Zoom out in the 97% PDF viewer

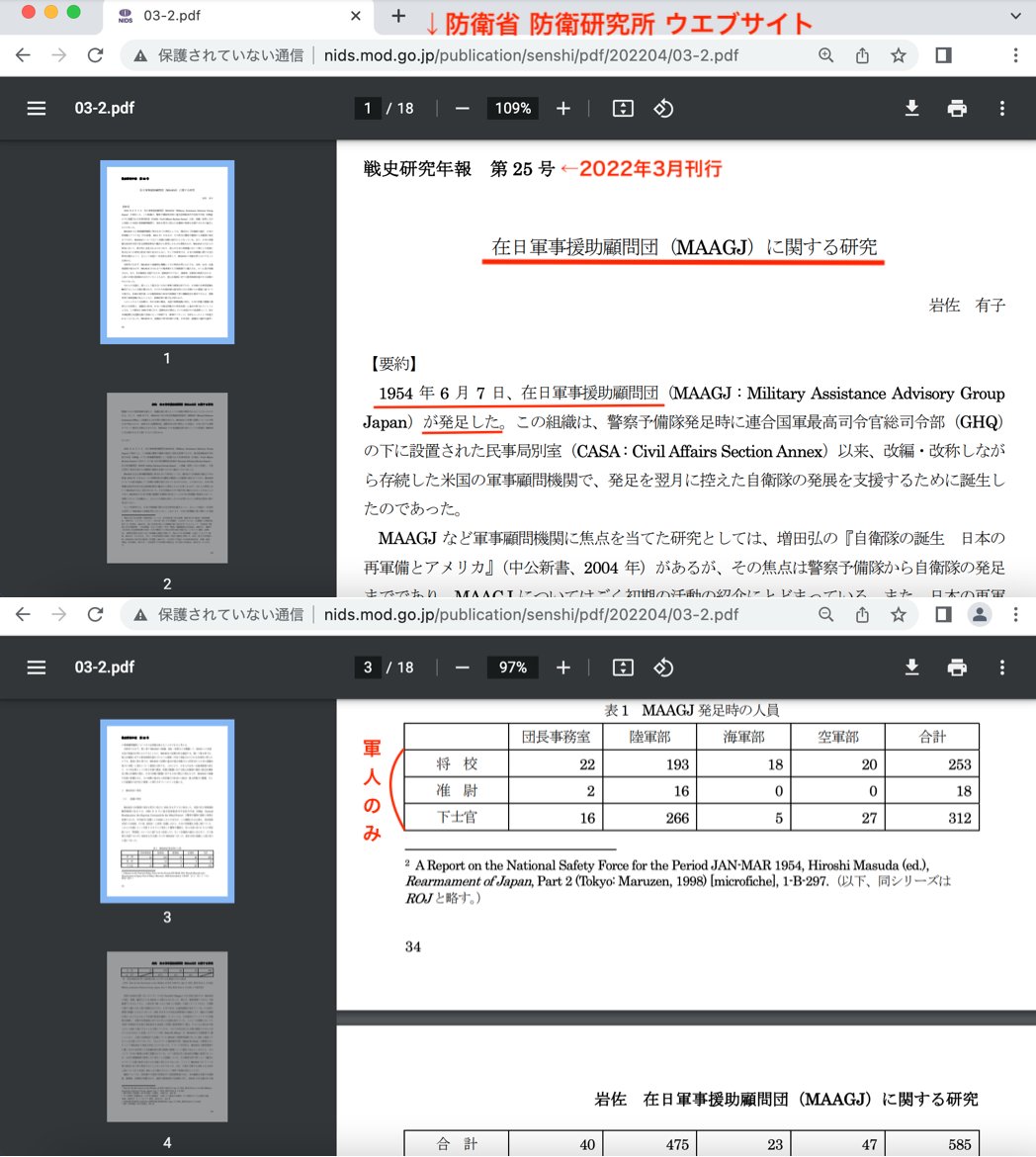(462, 667)
